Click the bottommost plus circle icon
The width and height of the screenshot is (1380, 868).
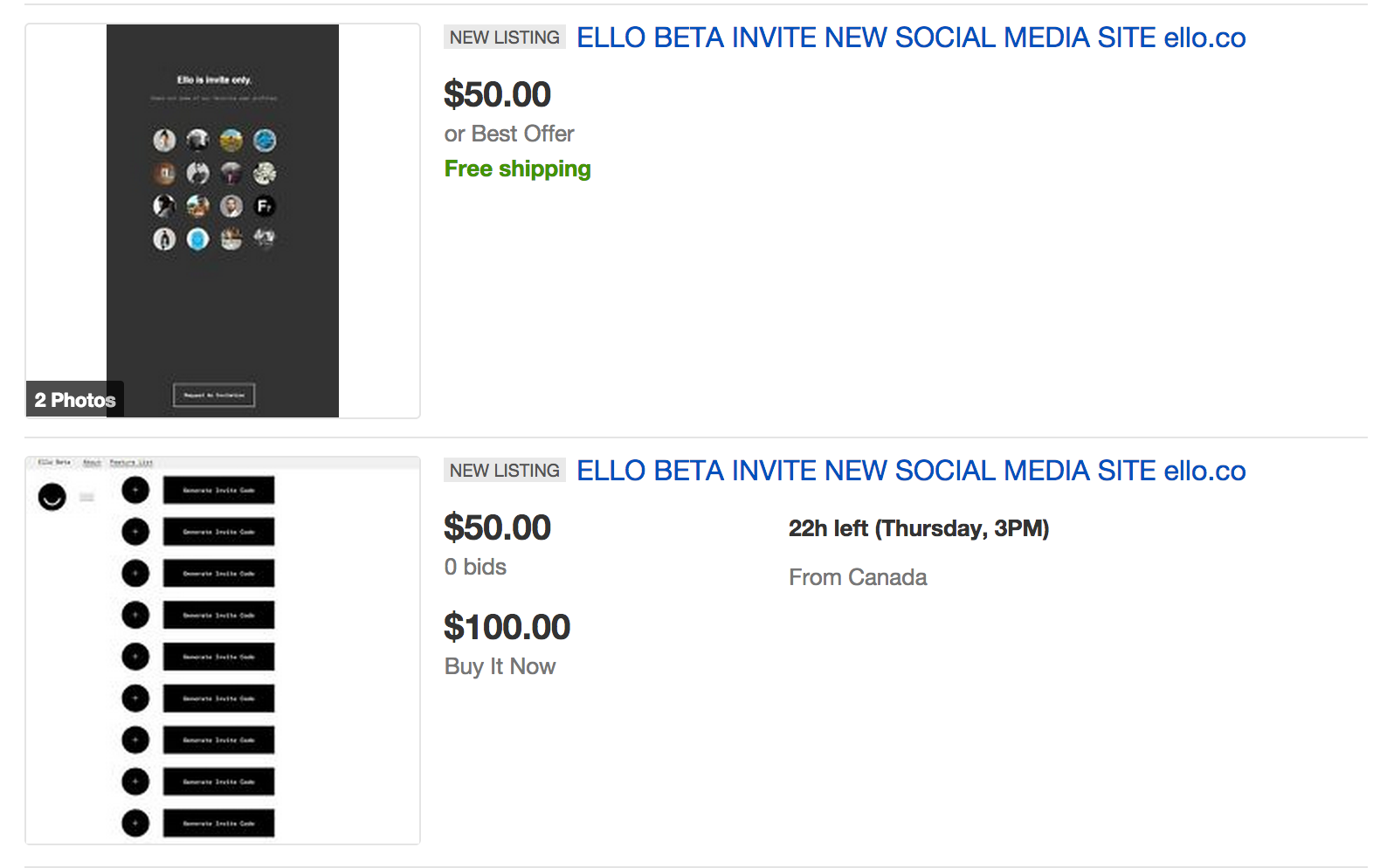[135, 823]
